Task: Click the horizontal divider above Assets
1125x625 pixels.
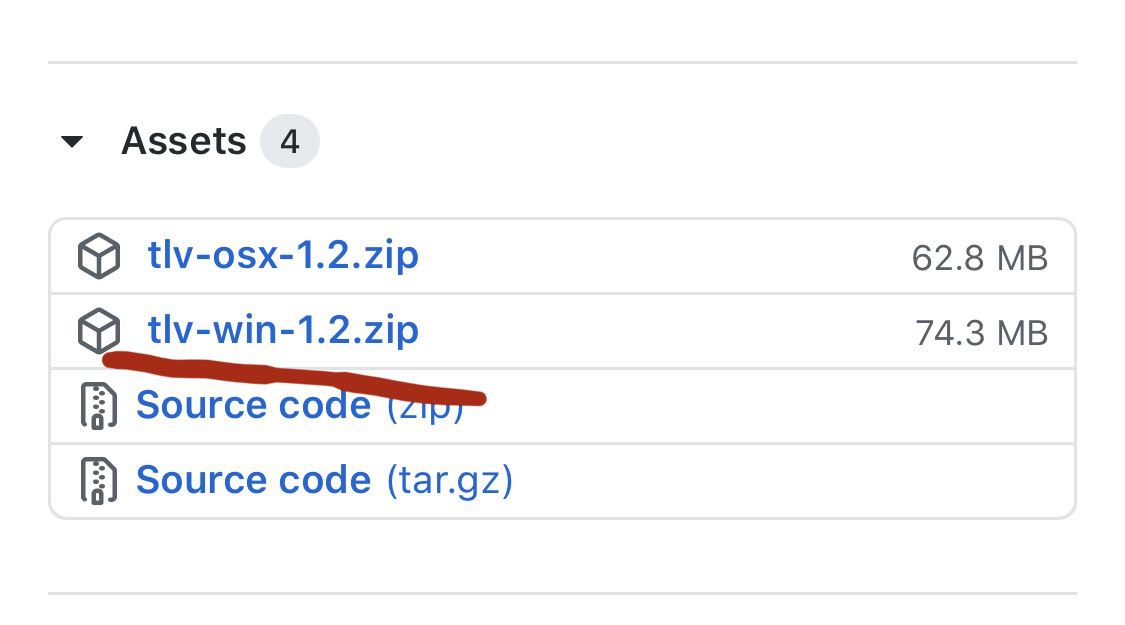Action: click(562, 63)
